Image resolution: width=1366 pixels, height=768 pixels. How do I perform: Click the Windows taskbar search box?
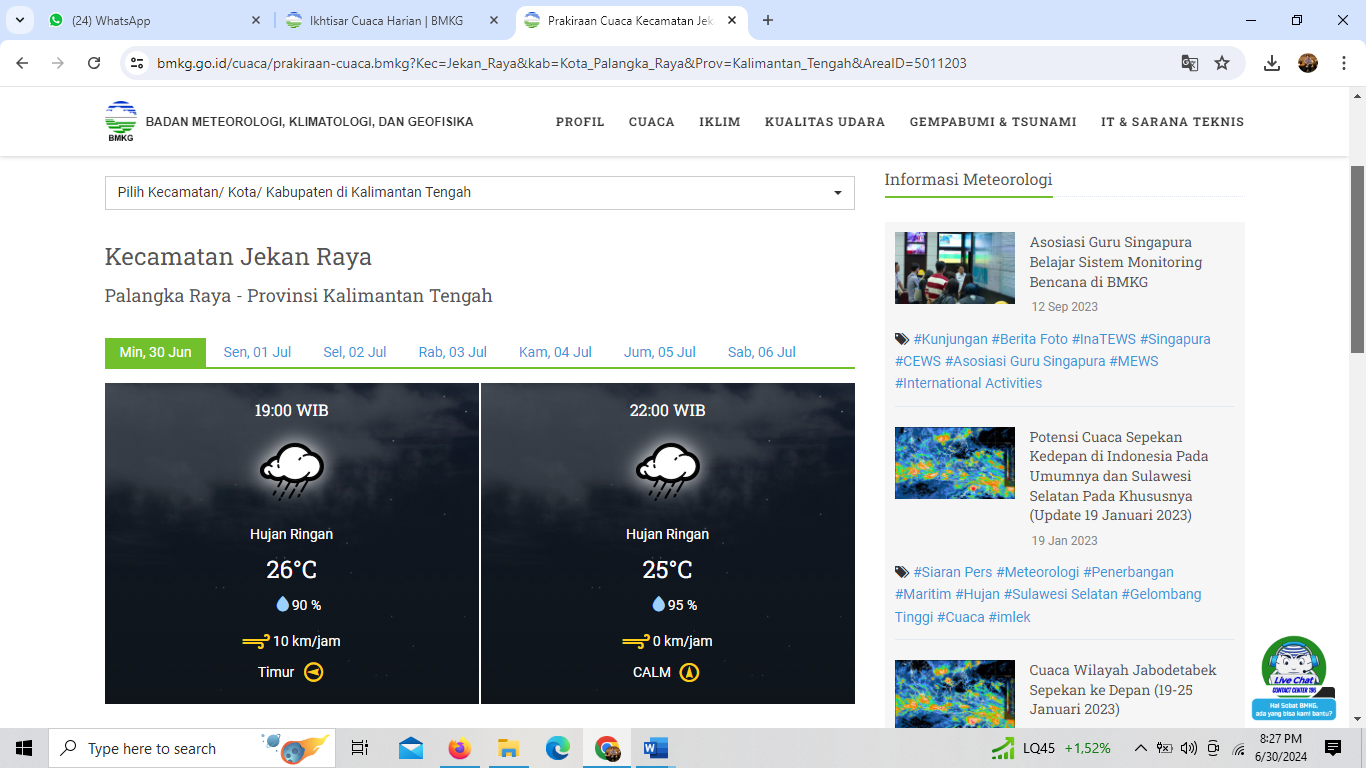pyautogui.click(x=194, y=748)
